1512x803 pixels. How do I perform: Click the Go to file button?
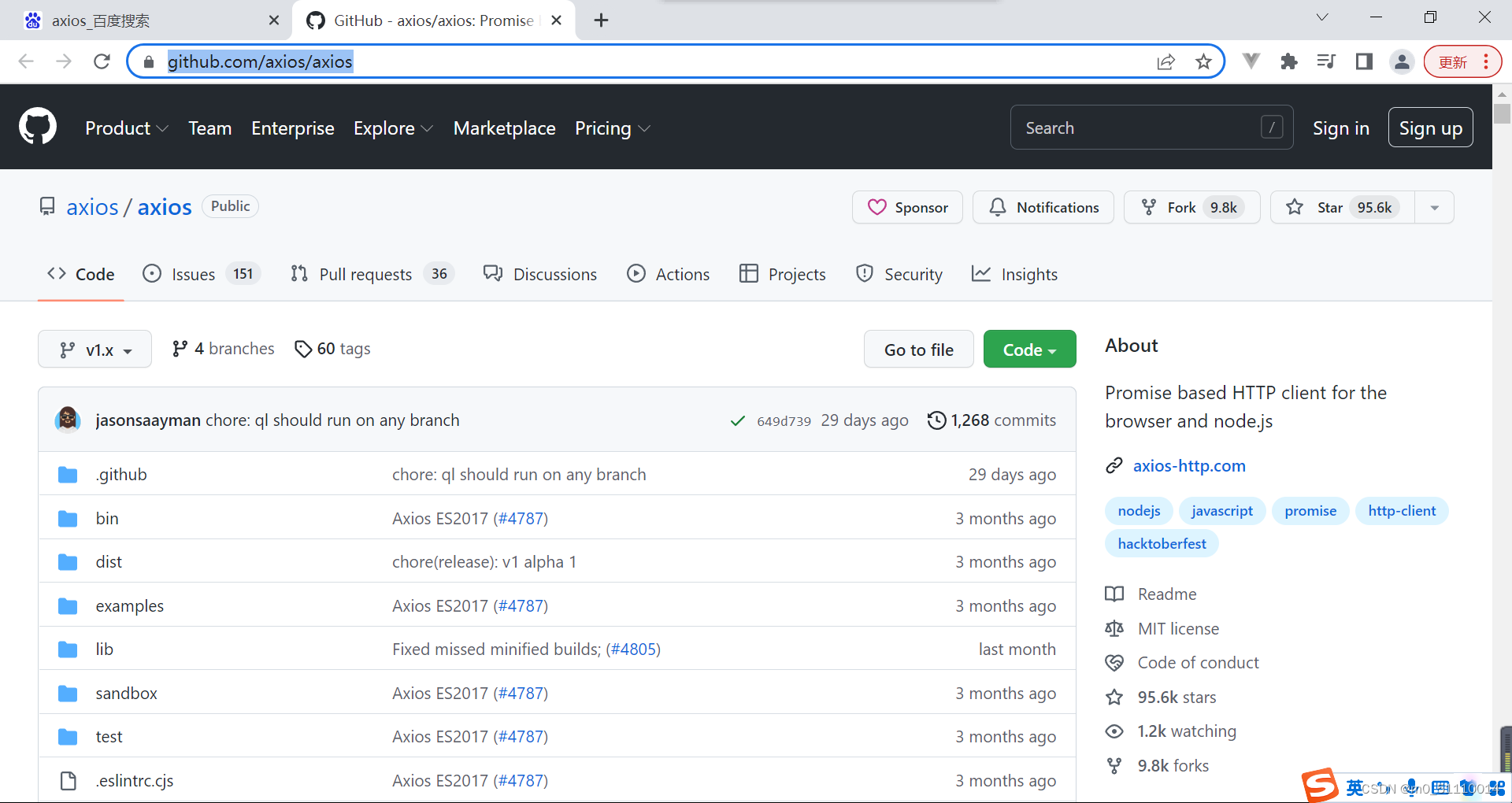[919, 349]
